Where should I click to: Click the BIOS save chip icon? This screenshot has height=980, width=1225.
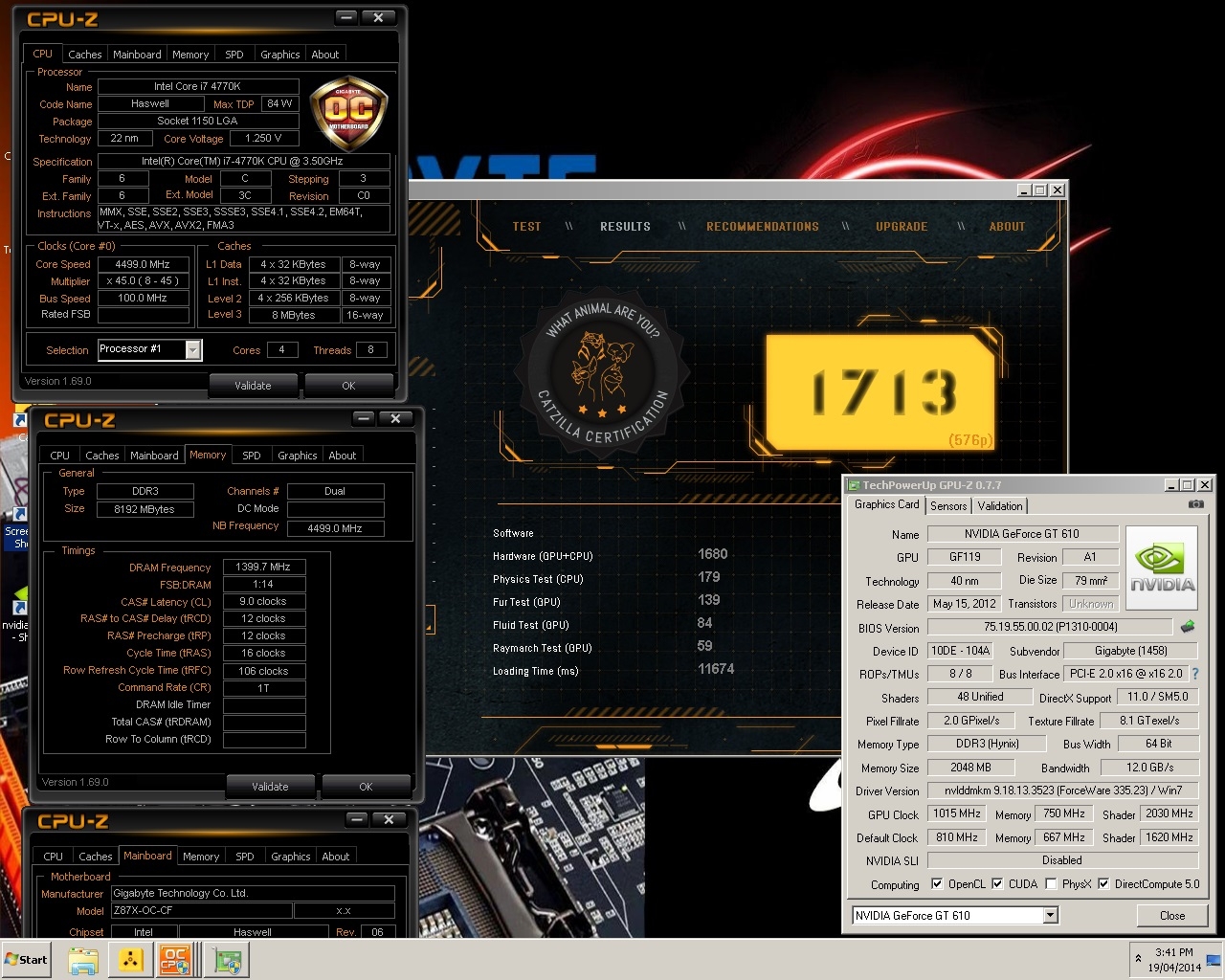tap(1188, 627)
